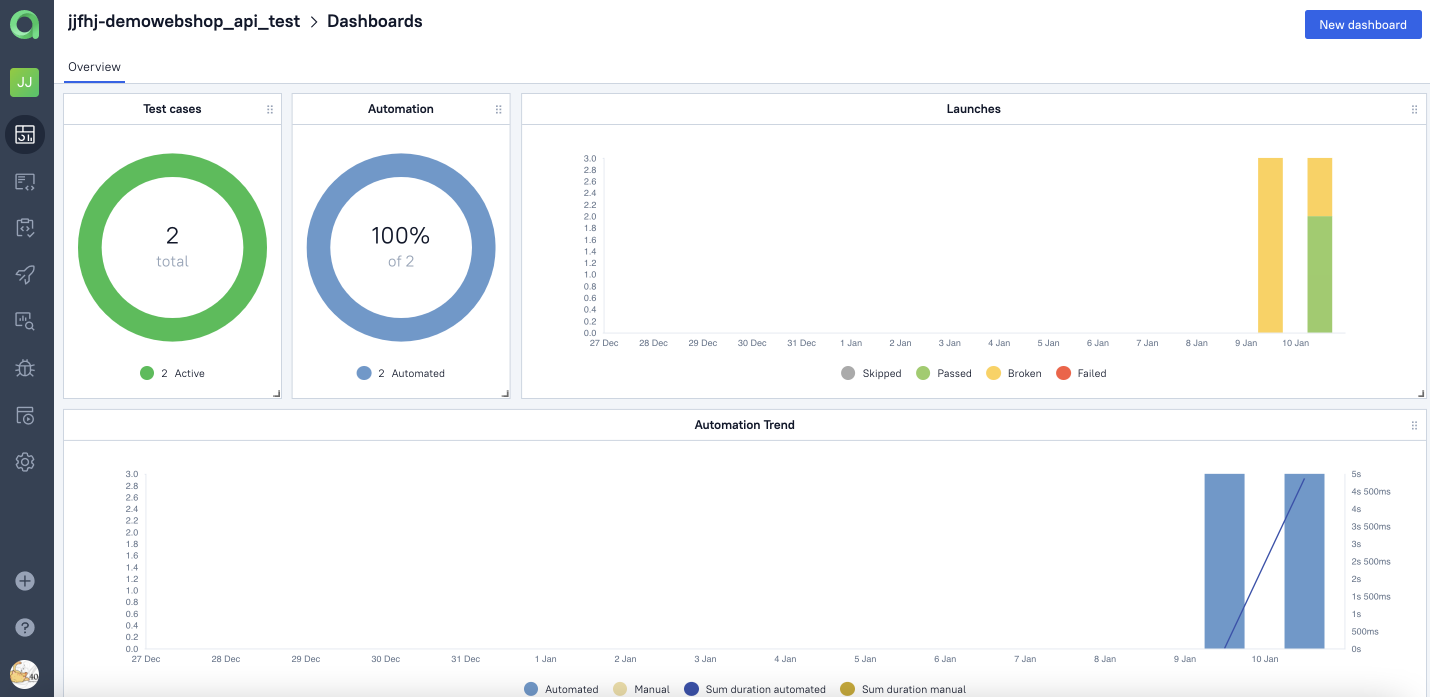Click the Dashboards breadcrumb title

pos(375,21)
